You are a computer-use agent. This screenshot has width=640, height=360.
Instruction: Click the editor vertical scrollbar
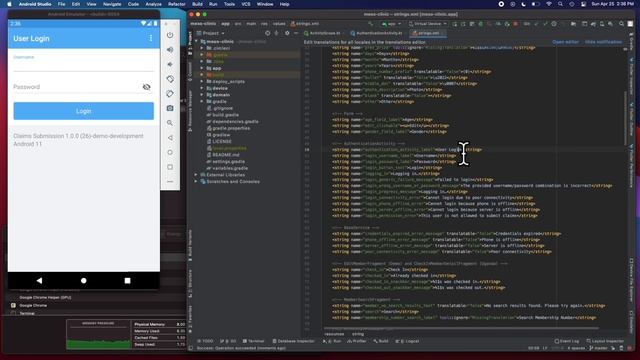pyautogui.click(x=625, y=118)
